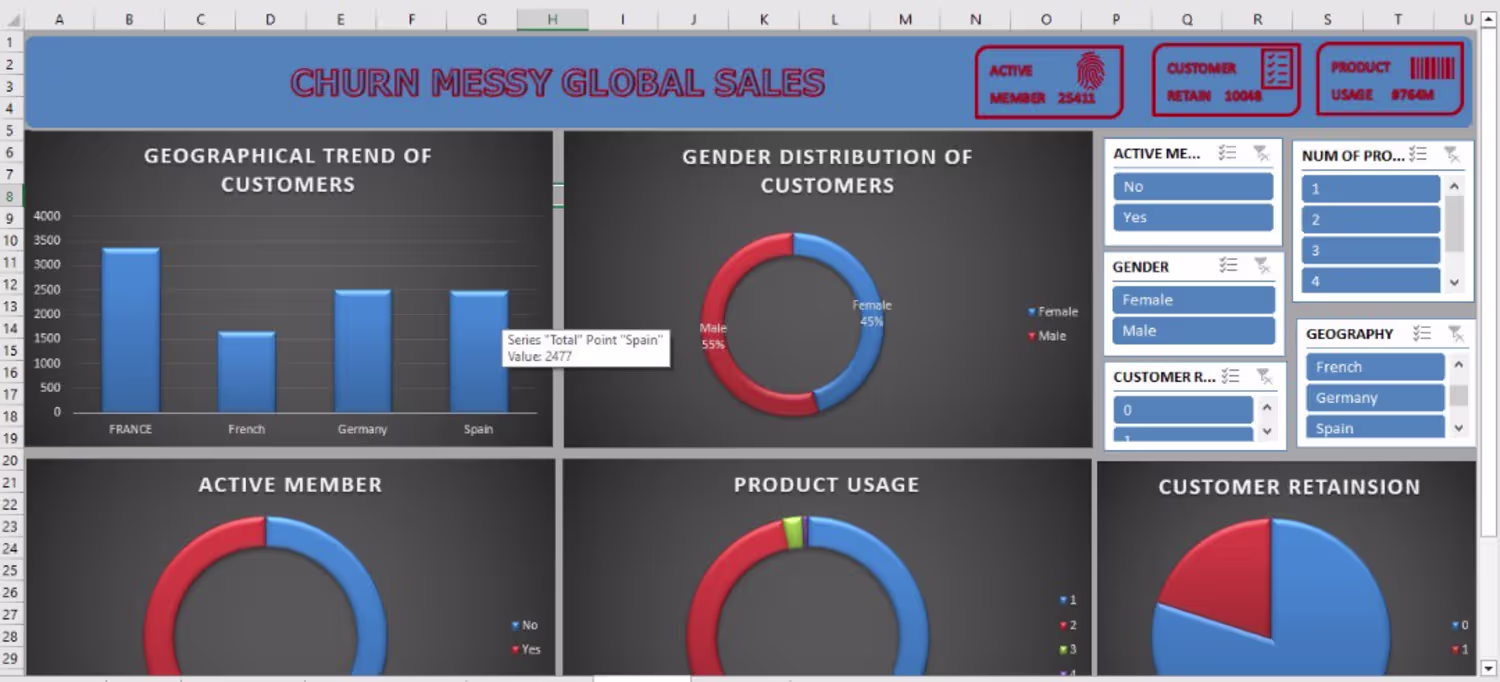Click down arrow in Geography slicer

pos(1459,427)
